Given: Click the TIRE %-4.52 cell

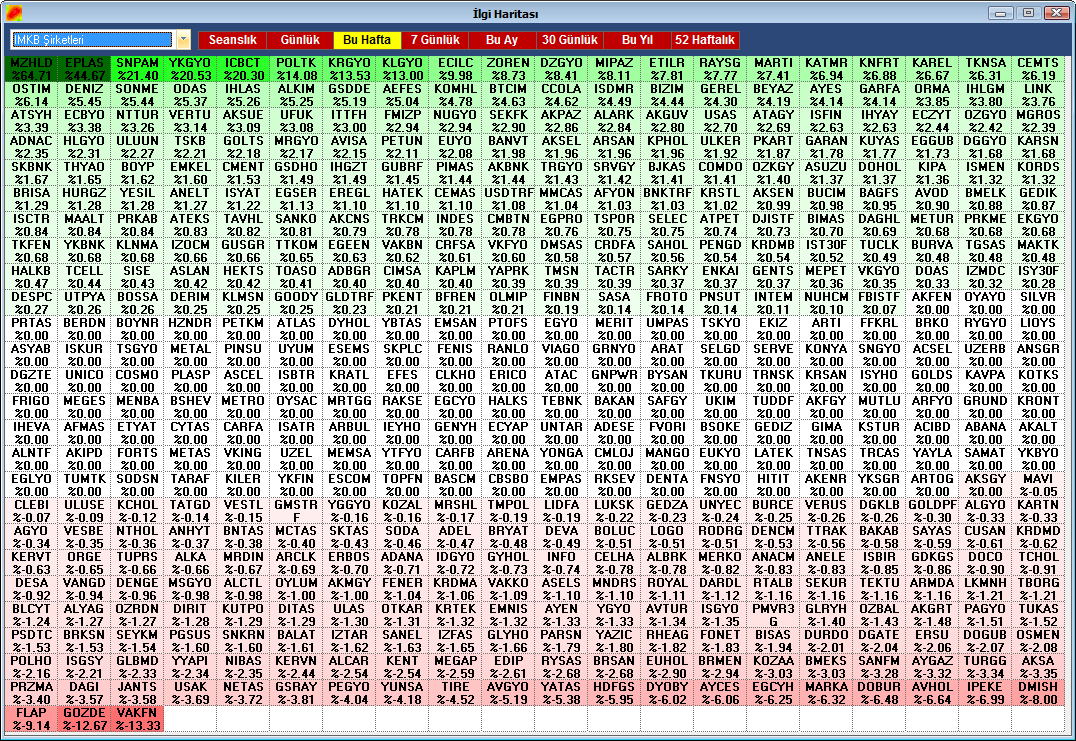Looking at the screenshot, I should pyautogui.click(x=456, y=694).
